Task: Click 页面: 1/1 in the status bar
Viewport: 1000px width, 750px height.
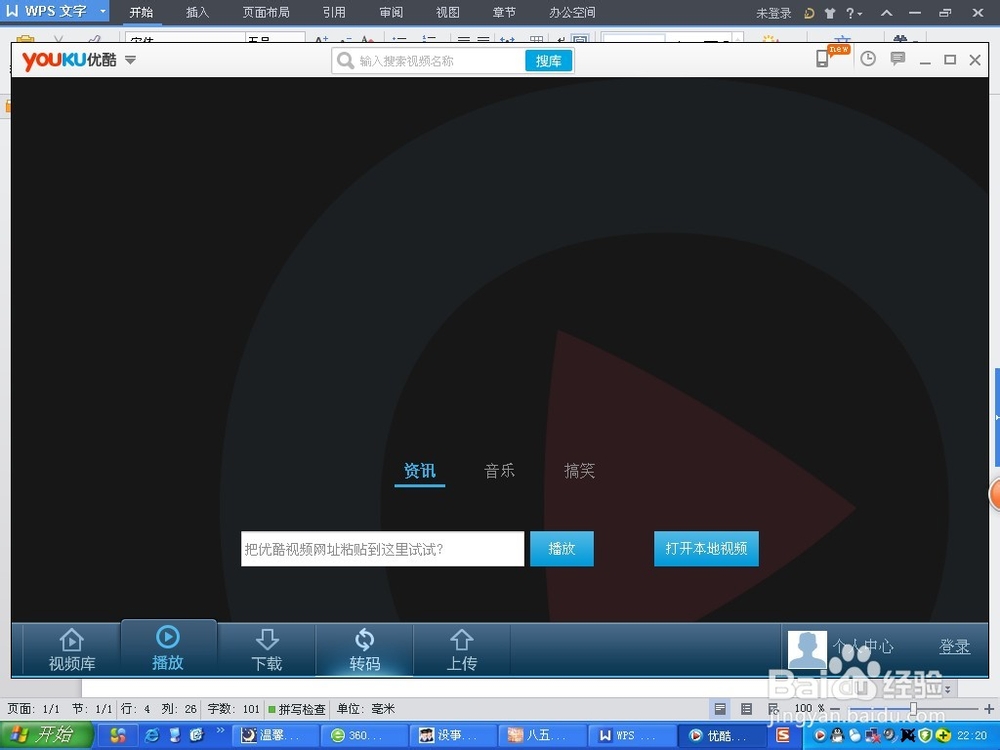Action: click(x=34, y=709)
